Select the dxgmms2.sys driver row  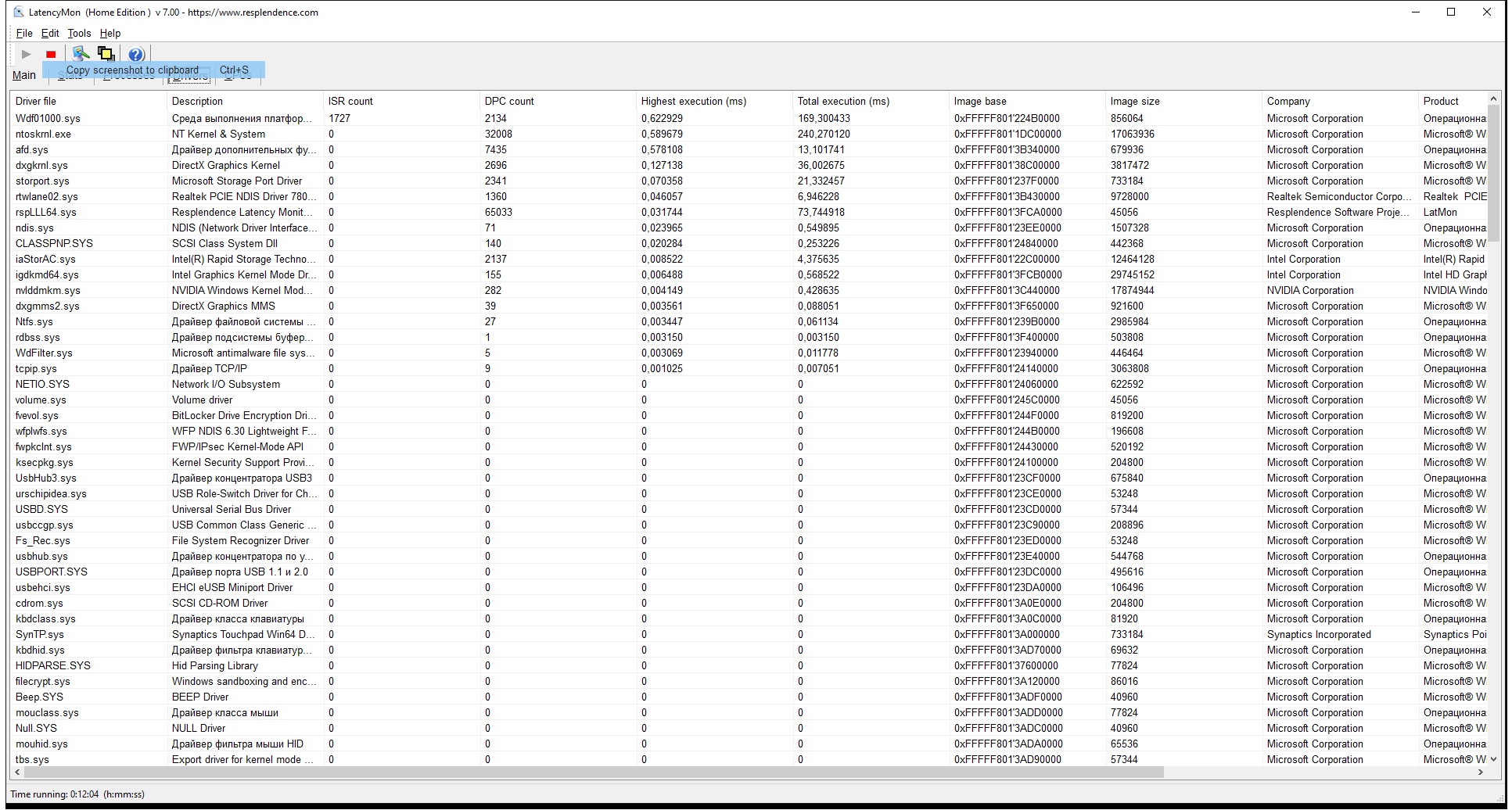[749, 306]
